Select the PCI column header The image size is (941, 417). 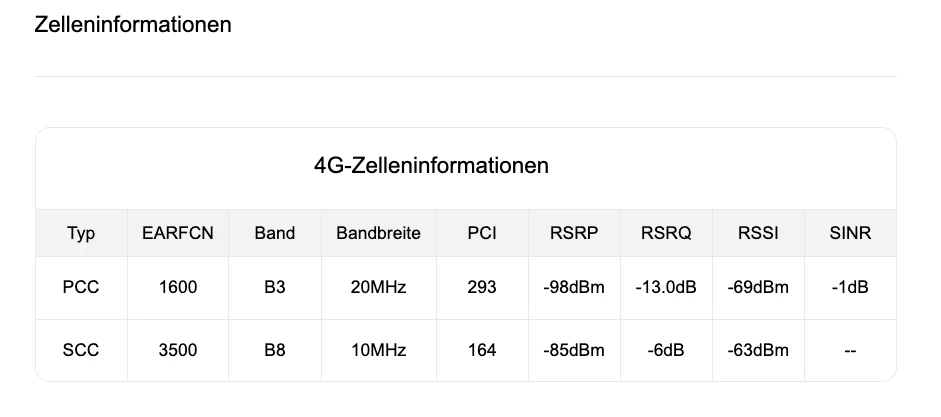point(482,233)
